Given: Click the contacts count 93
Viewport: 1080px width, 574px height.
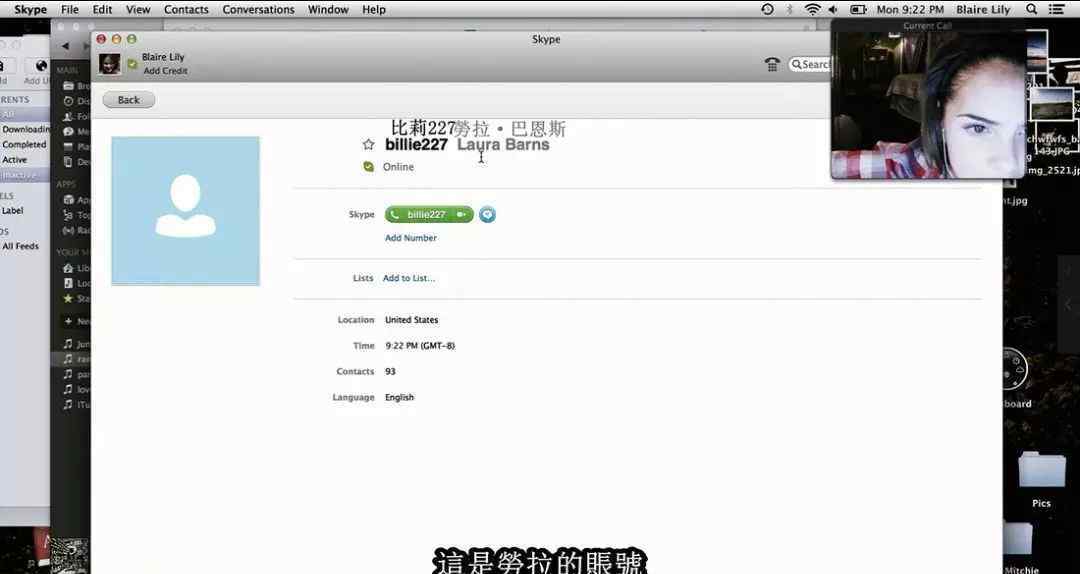Looking at the screenshot, I should pos(391,371).
